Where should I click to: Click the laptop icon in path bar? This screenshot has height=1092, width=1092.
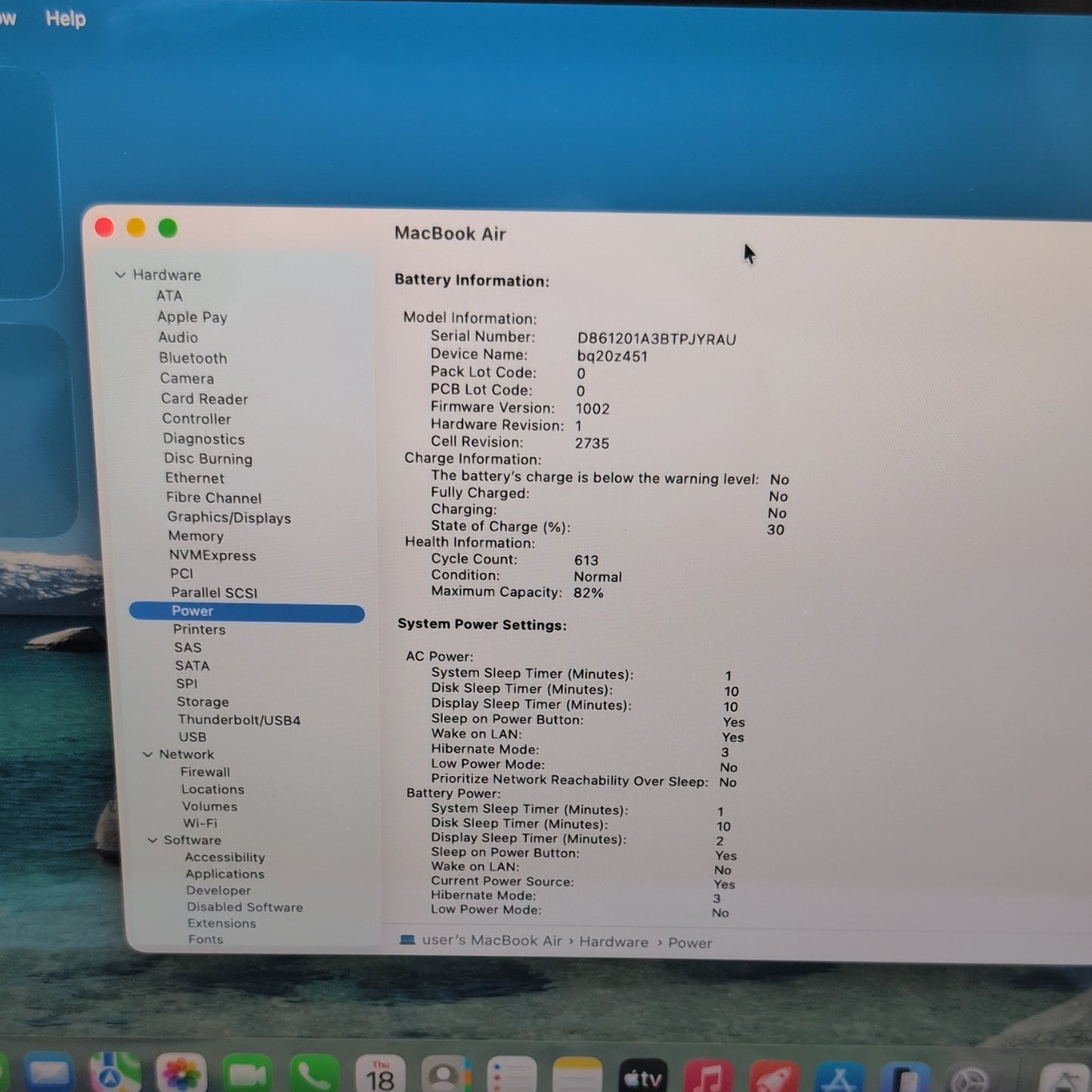point(407,940)
